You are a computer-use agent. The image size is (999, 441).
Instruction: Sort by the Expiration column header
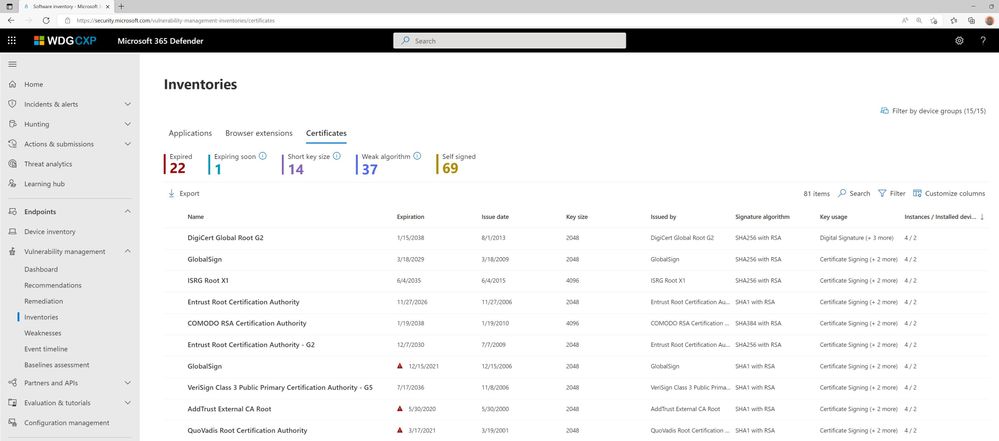coord(410,217)
